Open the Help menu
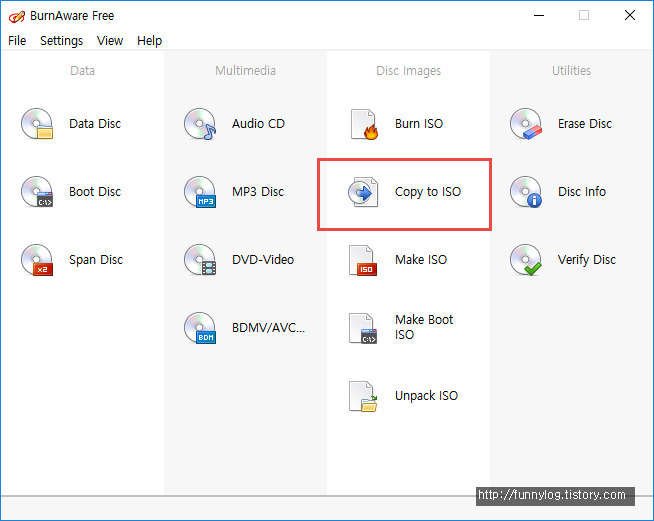Image resolution: width=654 pixels, height=521 pixels. pos(149,40)
